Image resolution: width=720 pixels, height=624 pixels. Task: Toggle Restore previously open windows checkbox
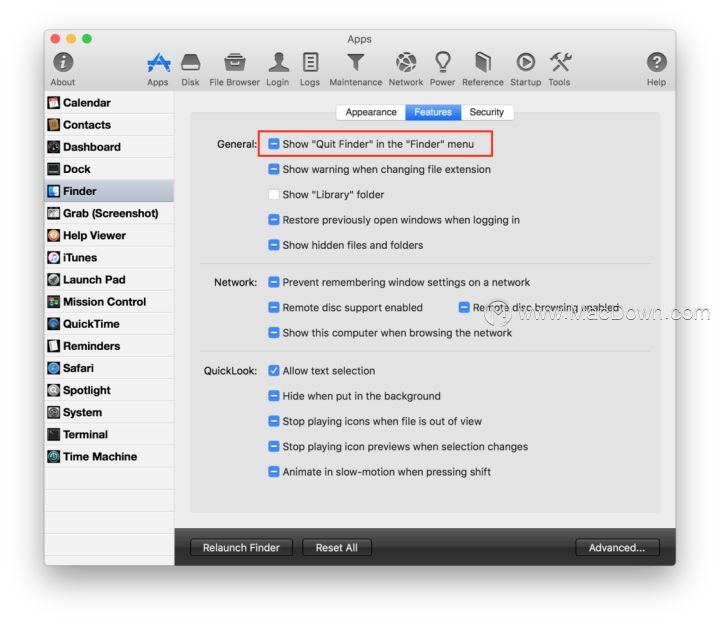[x=274, y=219]
